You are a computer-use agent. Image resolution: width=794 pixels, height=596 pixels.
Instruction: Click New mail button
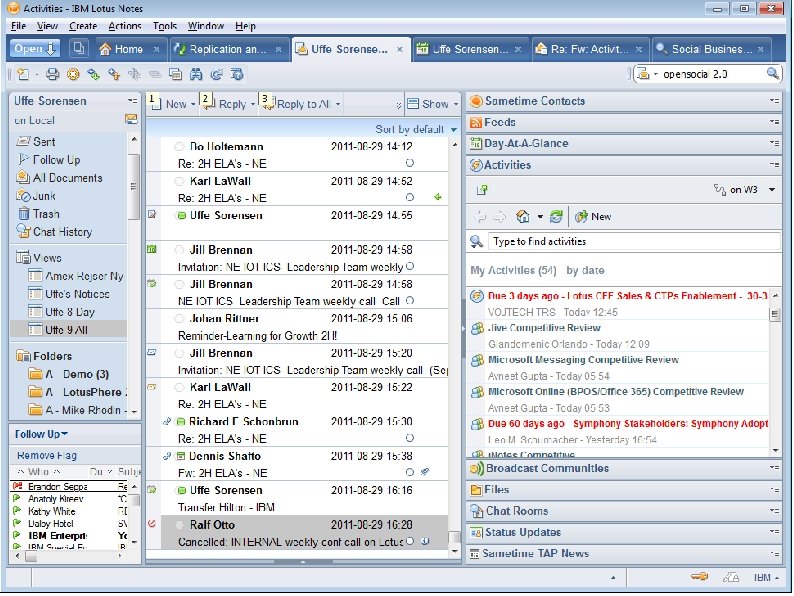171,103
